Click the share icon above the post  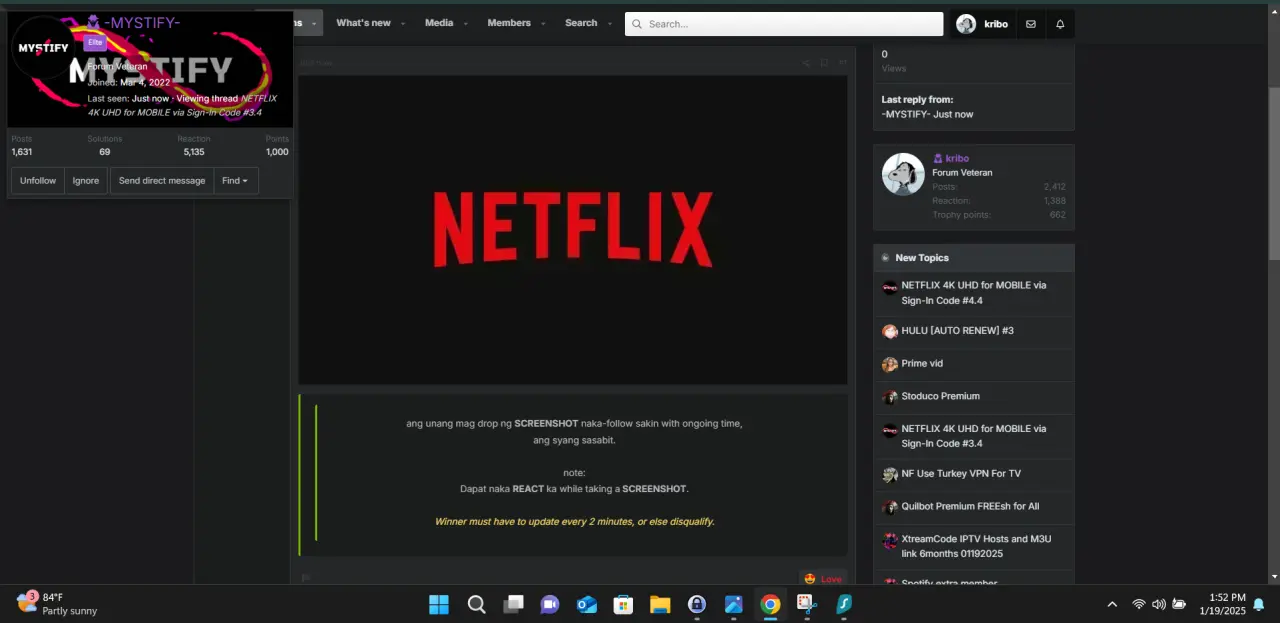point(806,63)
